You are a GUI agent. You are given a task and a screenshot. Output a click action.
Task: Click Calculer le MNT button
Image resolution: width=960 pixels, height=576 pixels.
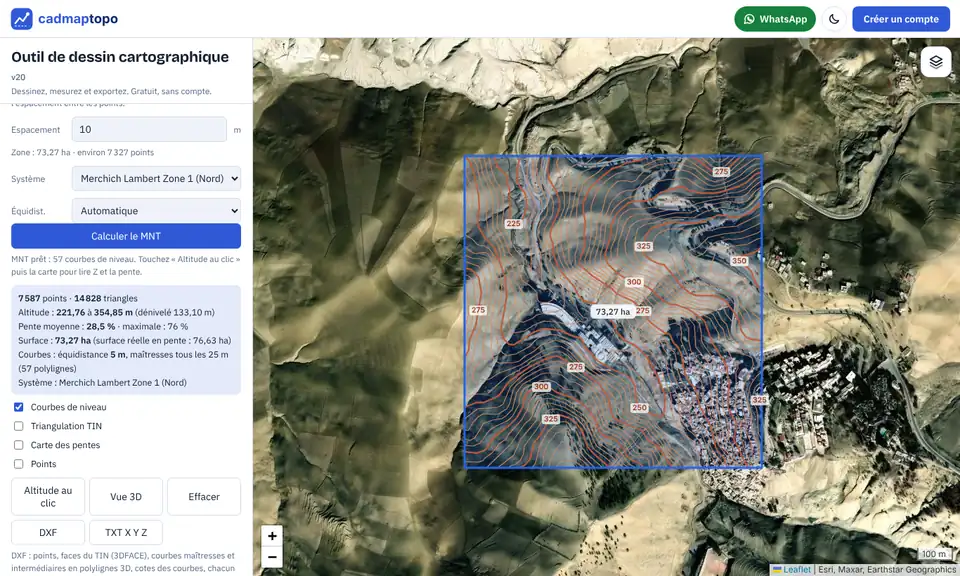click(x=126, y=236)
